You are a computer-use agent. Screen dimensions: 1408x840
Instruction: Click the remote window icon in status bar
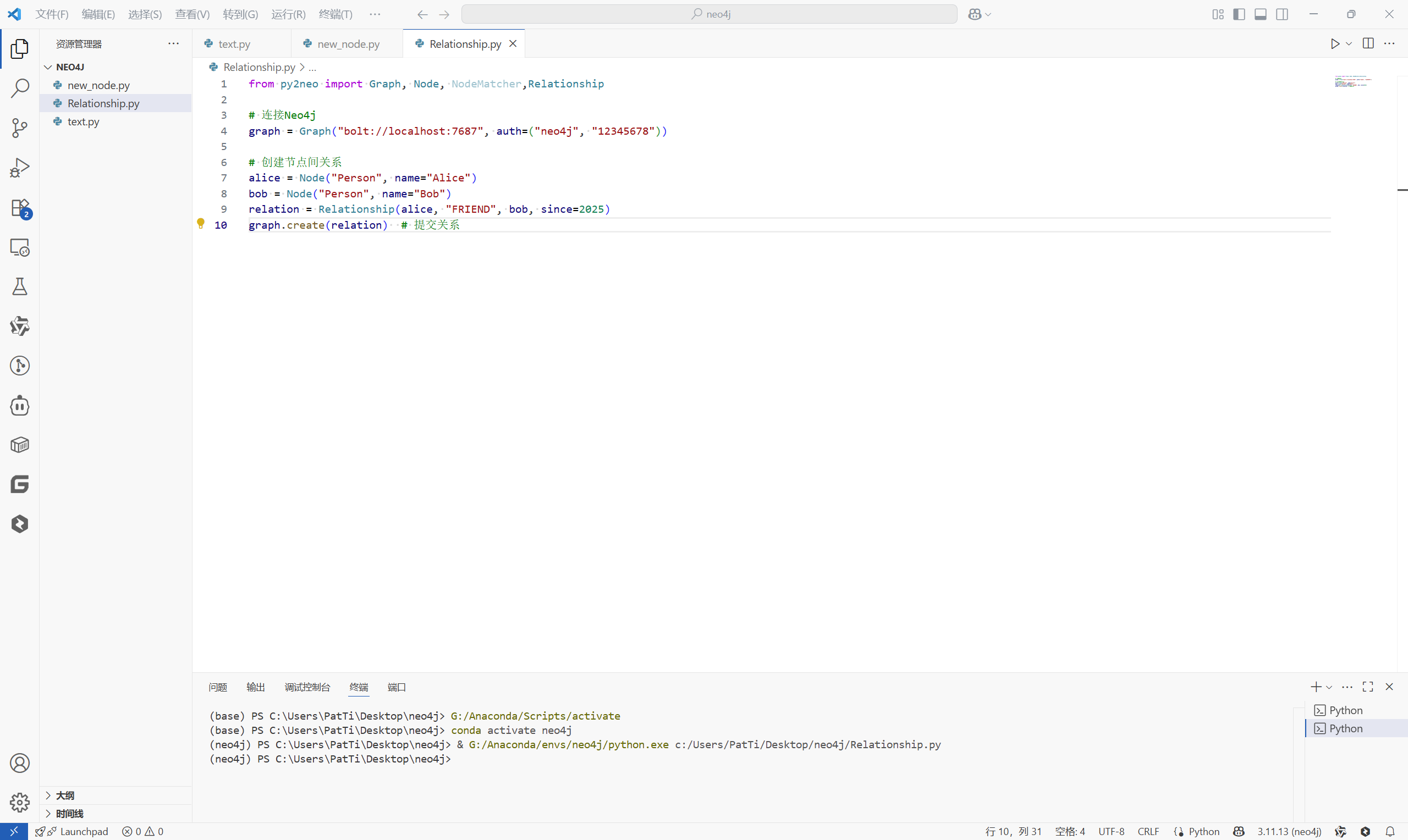point(14,831)
